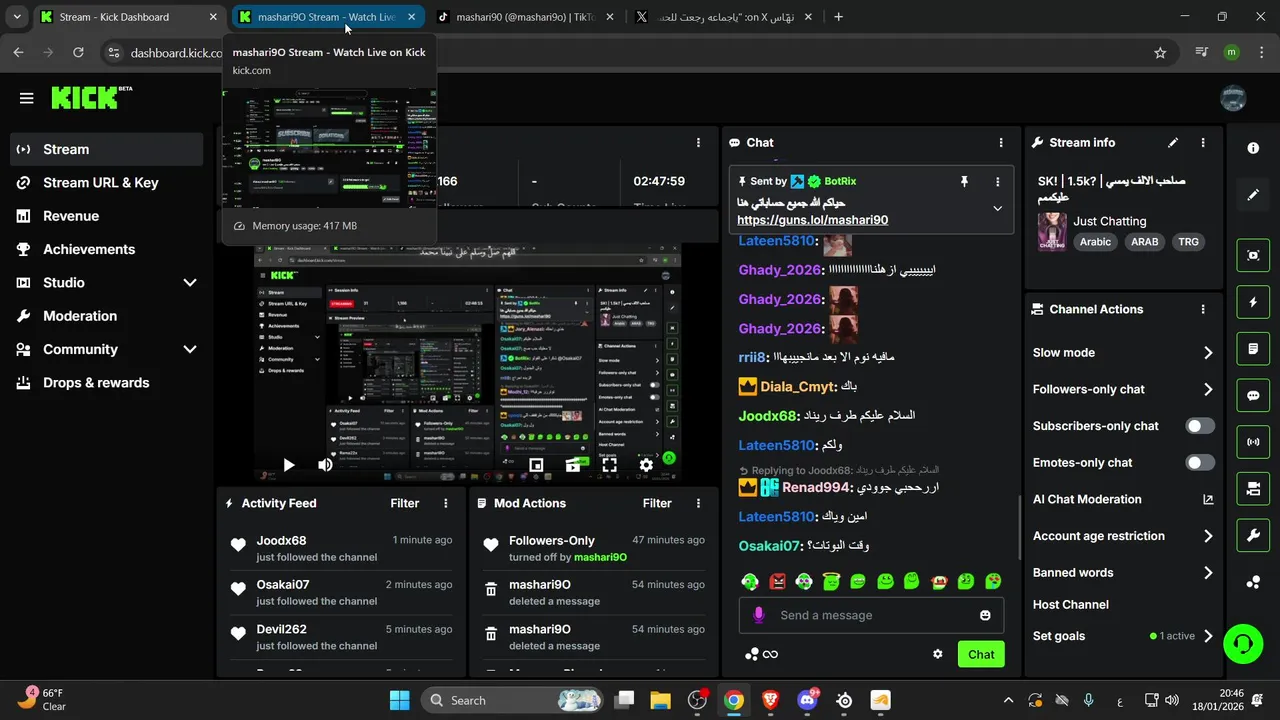This screenshot has width=1280, height=720.
Task: Open Chat panel three-dot menu
Action: (x=1001, y=143)
